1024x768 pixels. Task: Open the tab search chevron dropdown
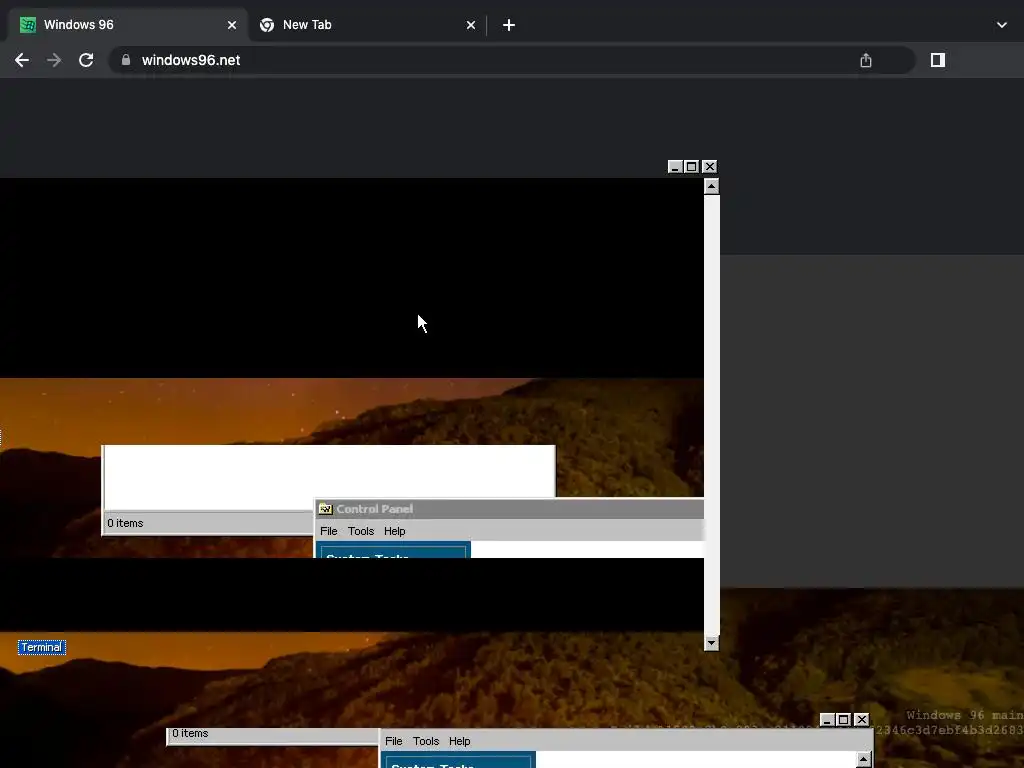click(x=1002, y=25)
